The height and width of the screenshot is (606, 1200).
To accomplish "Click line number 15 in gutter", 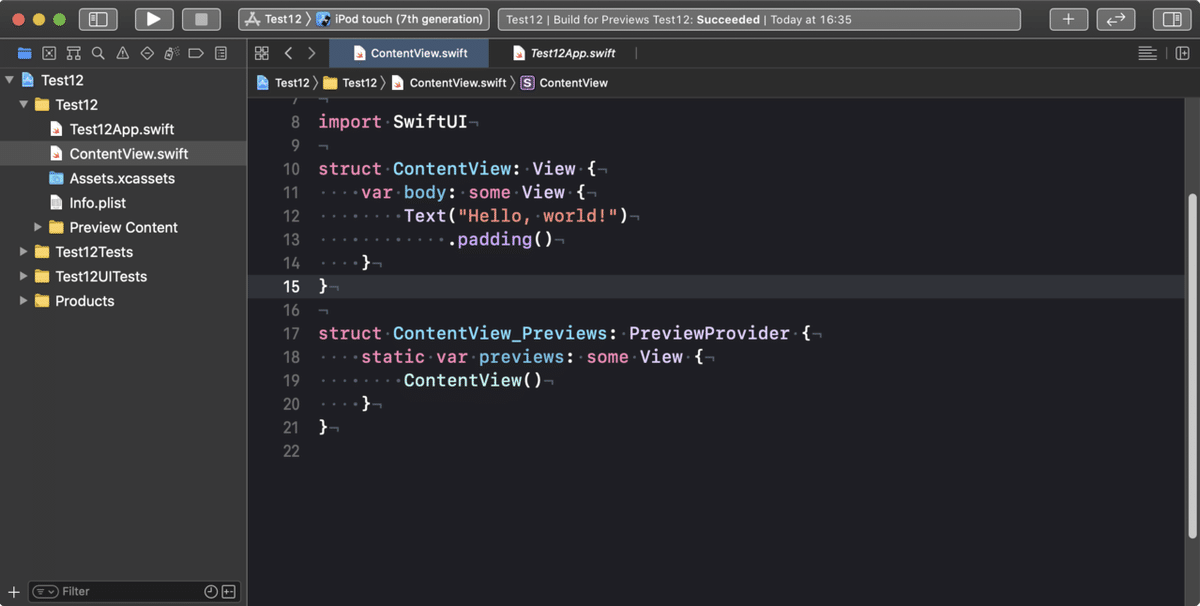I will pyautogui.click(x=291, y=286).
